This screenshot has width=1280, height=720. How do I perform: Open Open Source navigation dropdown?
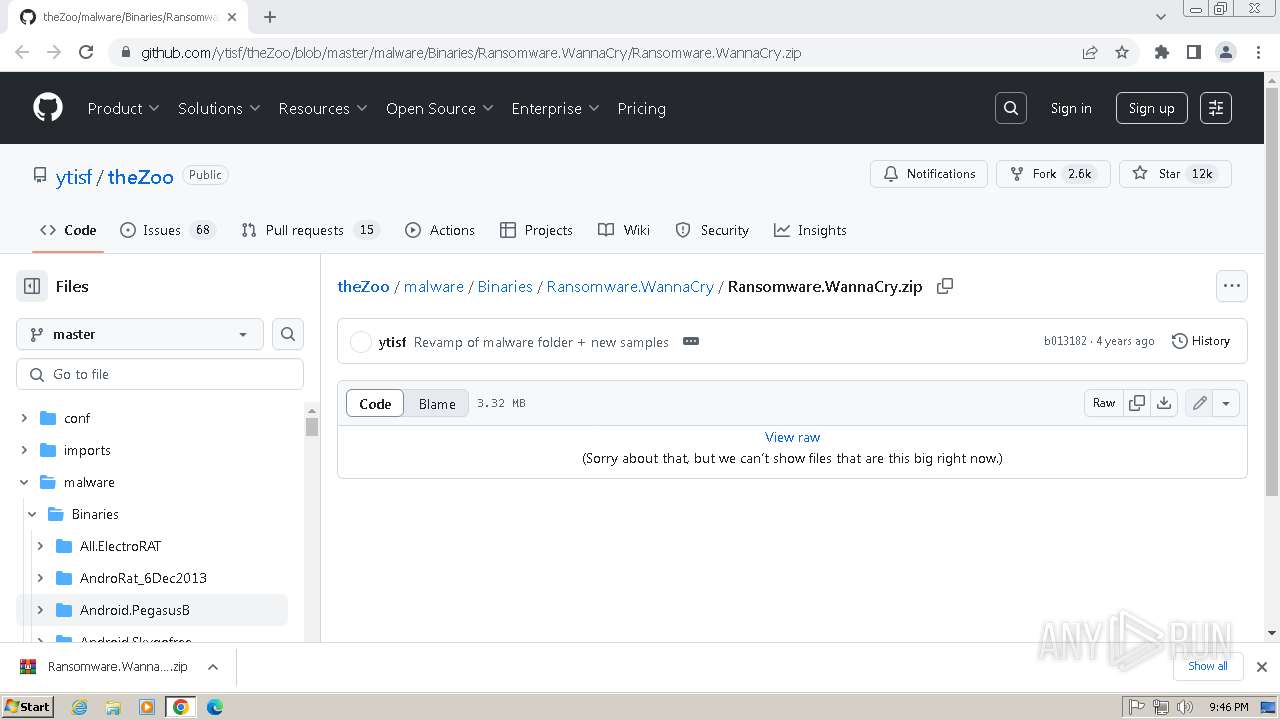(439, 108)
